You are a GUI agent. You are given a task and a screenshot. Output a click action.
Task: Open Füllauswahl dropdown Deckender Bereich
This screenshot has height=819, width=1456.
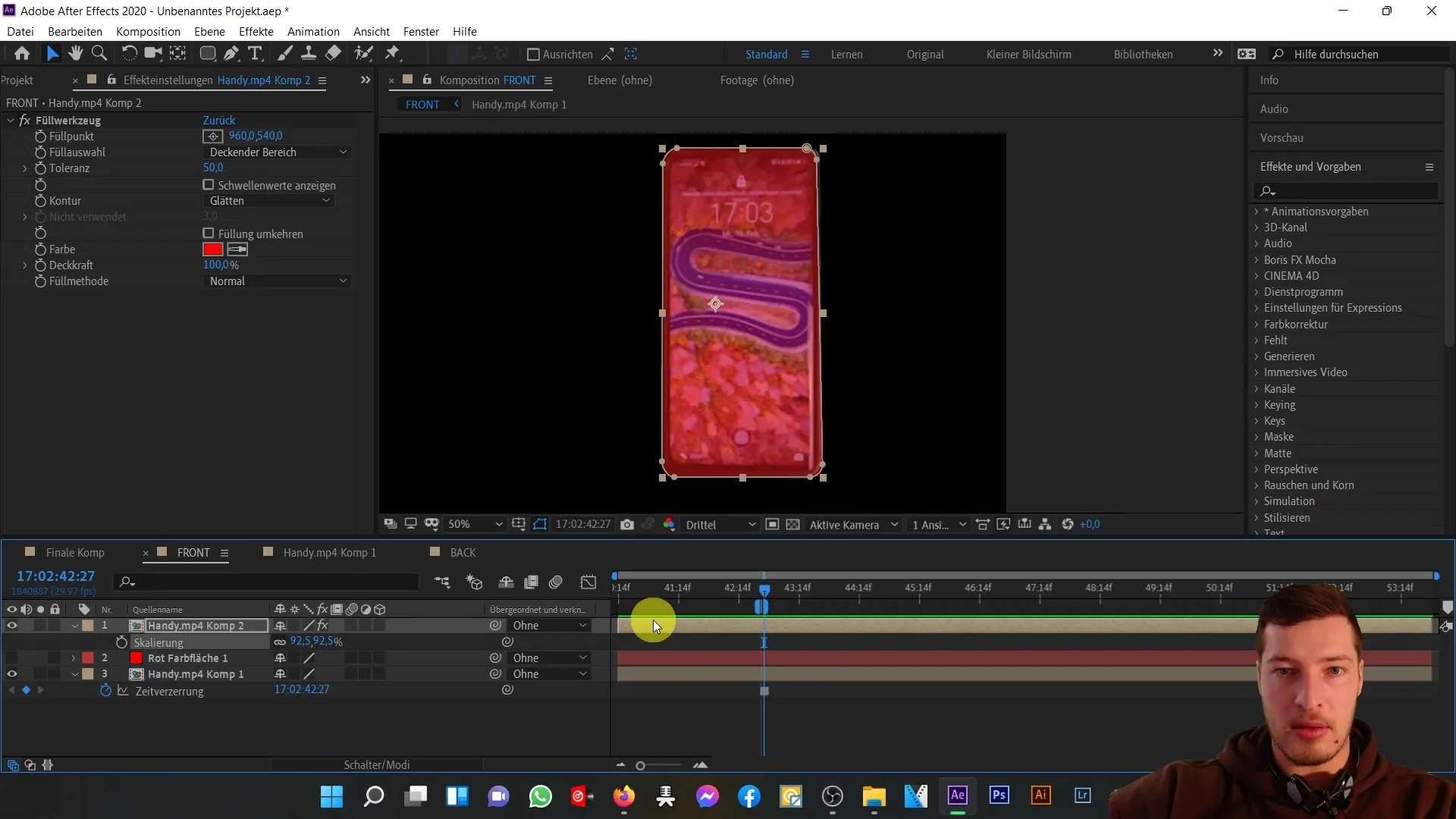coord(278,152)
